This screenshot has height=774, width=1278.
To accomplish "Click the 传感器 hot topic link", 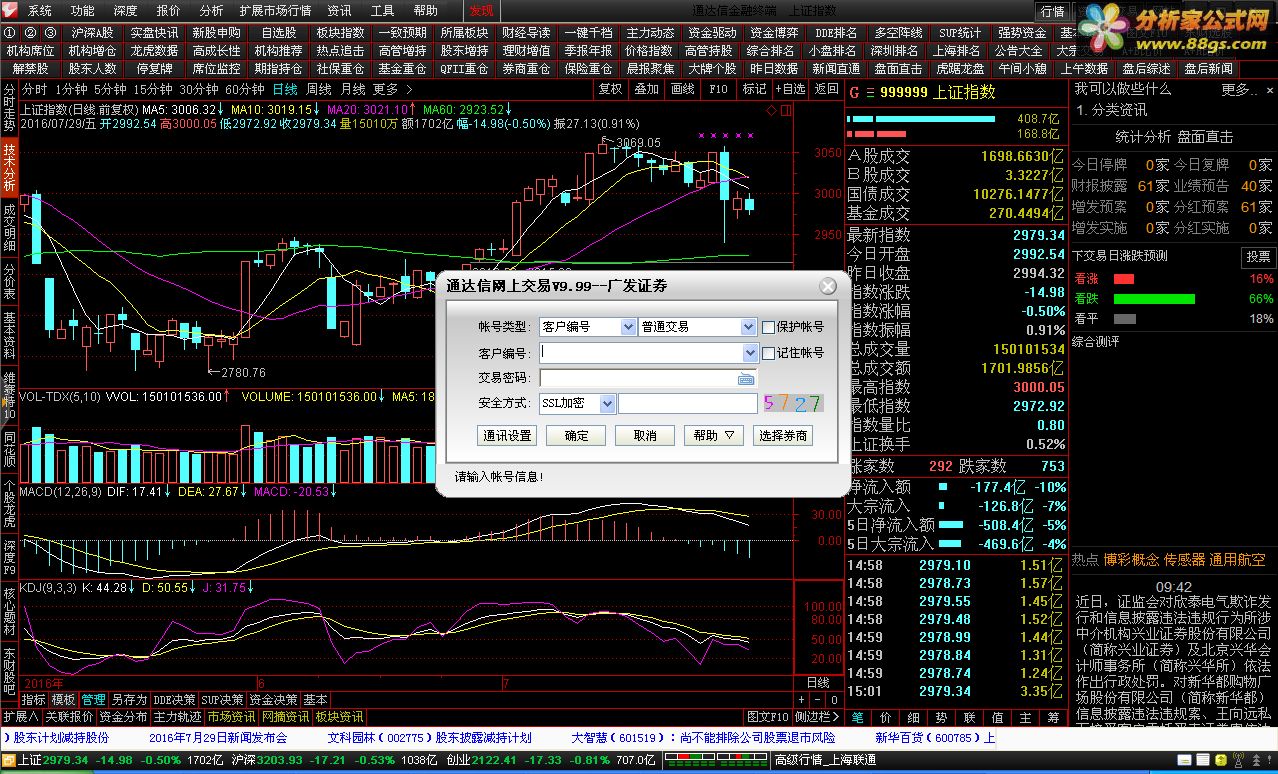I will point(1184,560).
